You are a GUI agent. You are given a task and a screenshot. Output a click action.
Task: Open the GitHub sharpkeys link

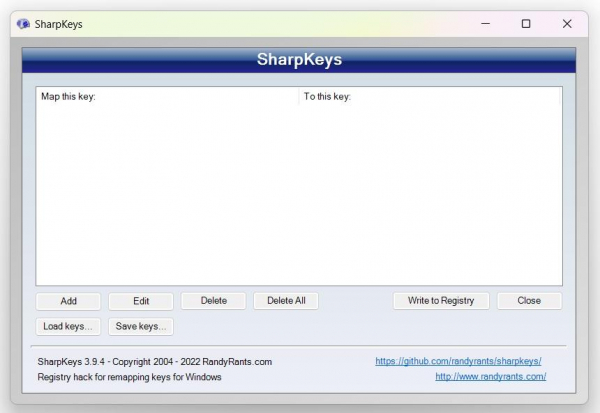click(x=458, y=361)
